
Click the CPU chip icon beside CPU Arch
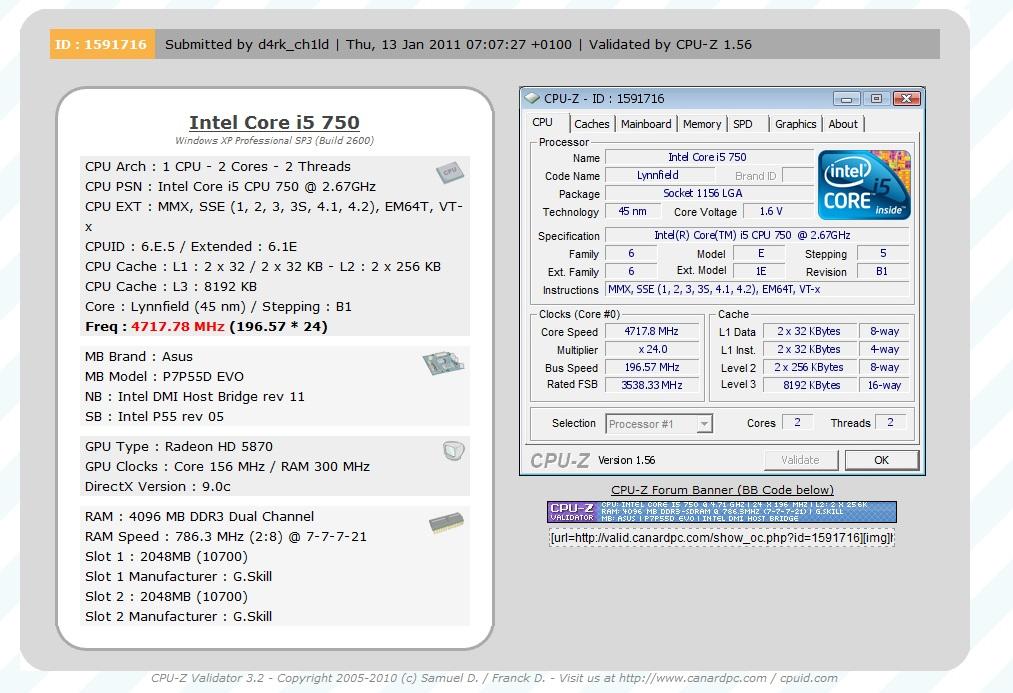(450, 172)
